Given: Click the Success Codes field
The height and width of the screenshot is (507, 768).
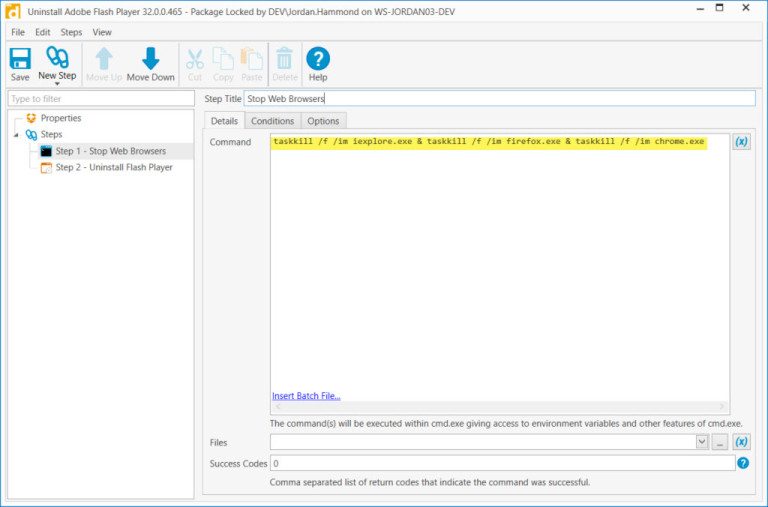Looking at the screenshot, I should [x=503, y=463].
